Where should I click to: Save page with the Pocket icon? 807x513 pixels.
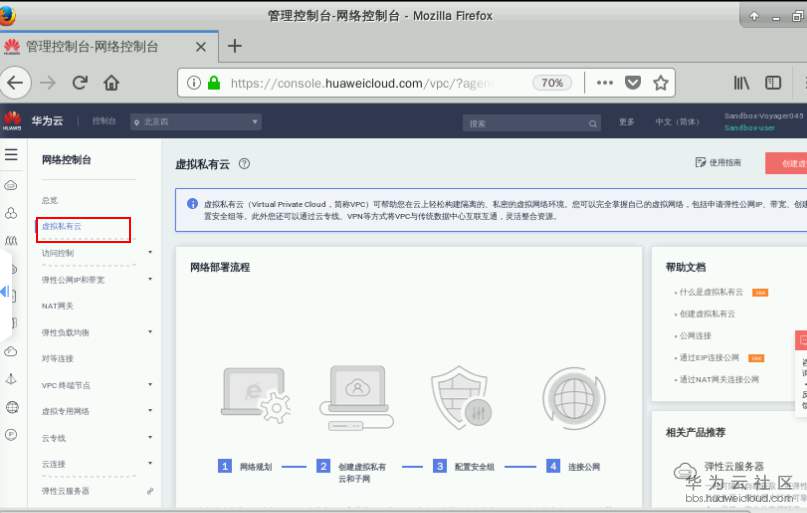(x=633, y=82)
